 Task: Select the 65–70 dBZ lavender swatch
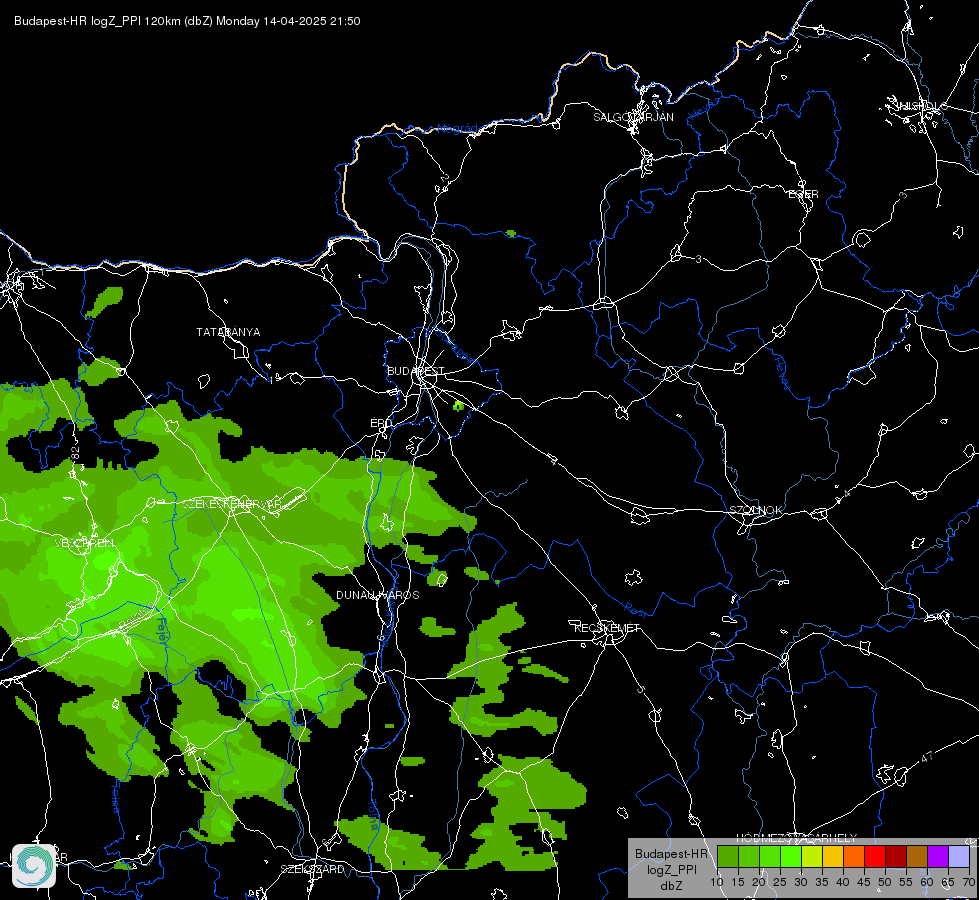click(959, 856)
